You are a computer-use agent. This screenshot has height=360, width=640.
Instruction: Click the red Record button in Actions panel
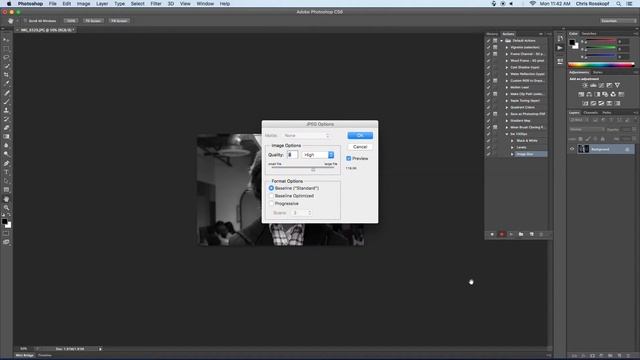[x=502, y=234]
